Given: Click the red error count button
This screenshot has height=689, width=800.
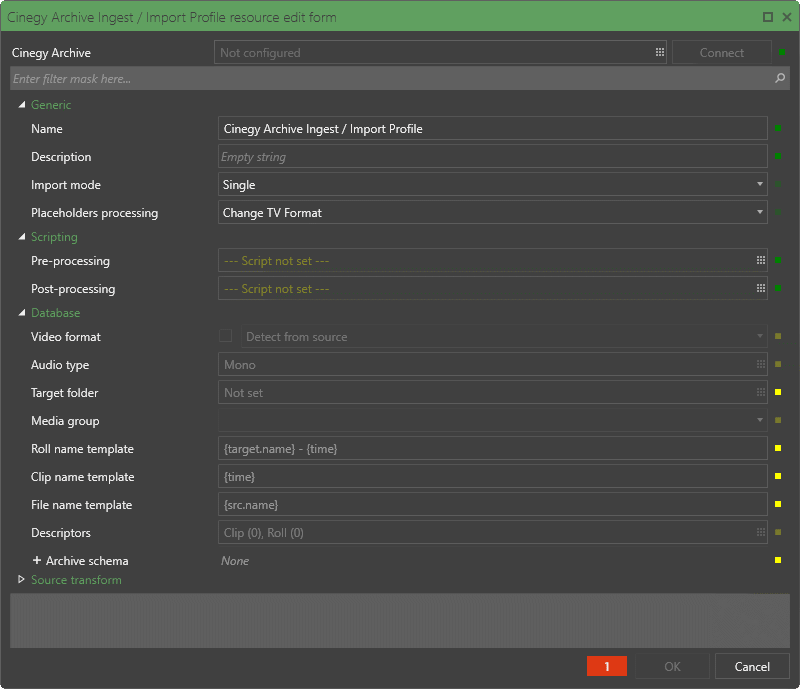Looking at the screenshot, I should click(x=607, y=667).
